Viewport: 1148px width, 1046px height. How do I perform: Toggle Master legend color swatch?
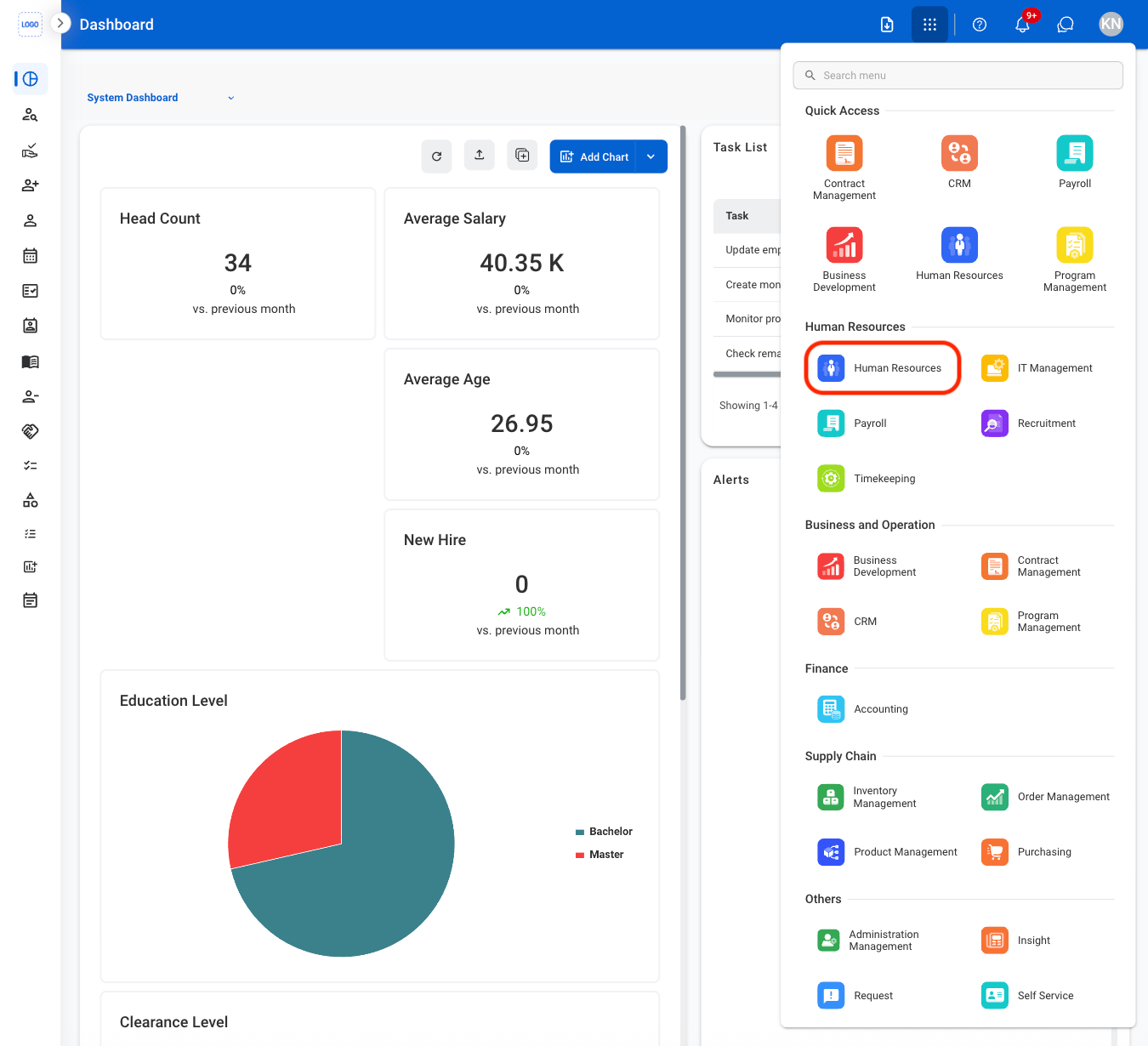pyautogui.click(x=580, y=855)
